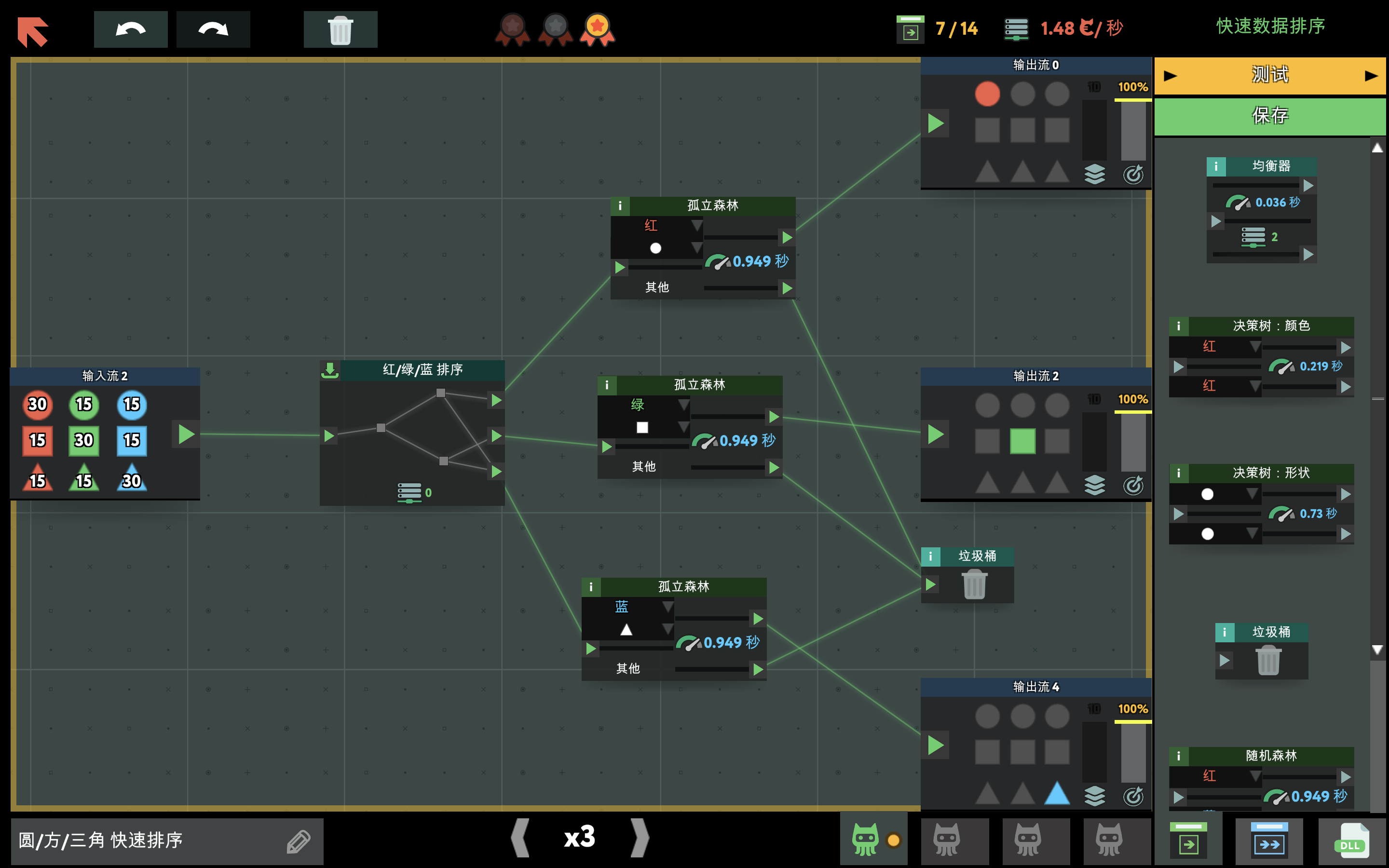This screenshot has width=1389, height=868.
Task: Click the download icon on 红/绿/蓝 排序 node
Action: tap(330, 370)
